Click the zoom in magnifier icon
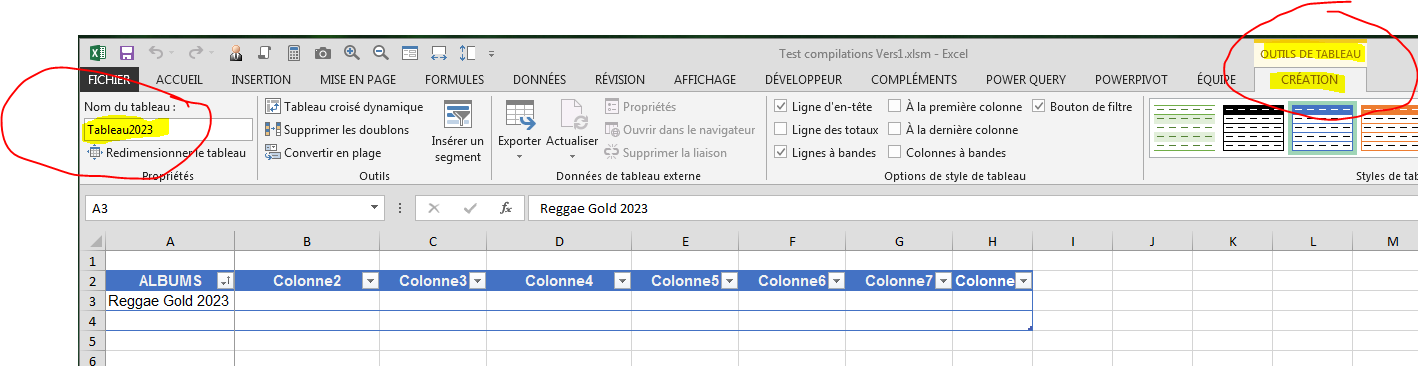The width and height of the screenshot is (1418, 366). tap(352, 53)
